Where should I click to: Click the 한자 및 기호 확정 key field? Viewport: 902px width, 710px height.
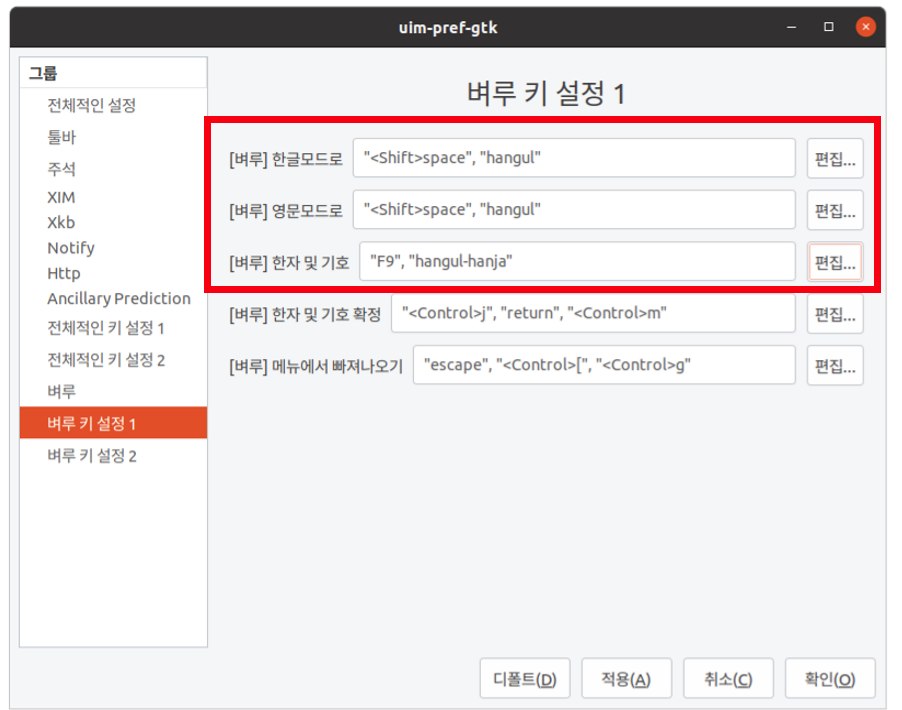click(593, 313)
